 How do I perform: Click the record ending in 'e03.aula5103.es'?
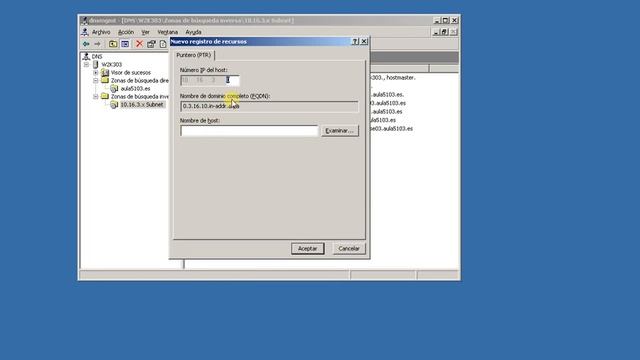391,129
